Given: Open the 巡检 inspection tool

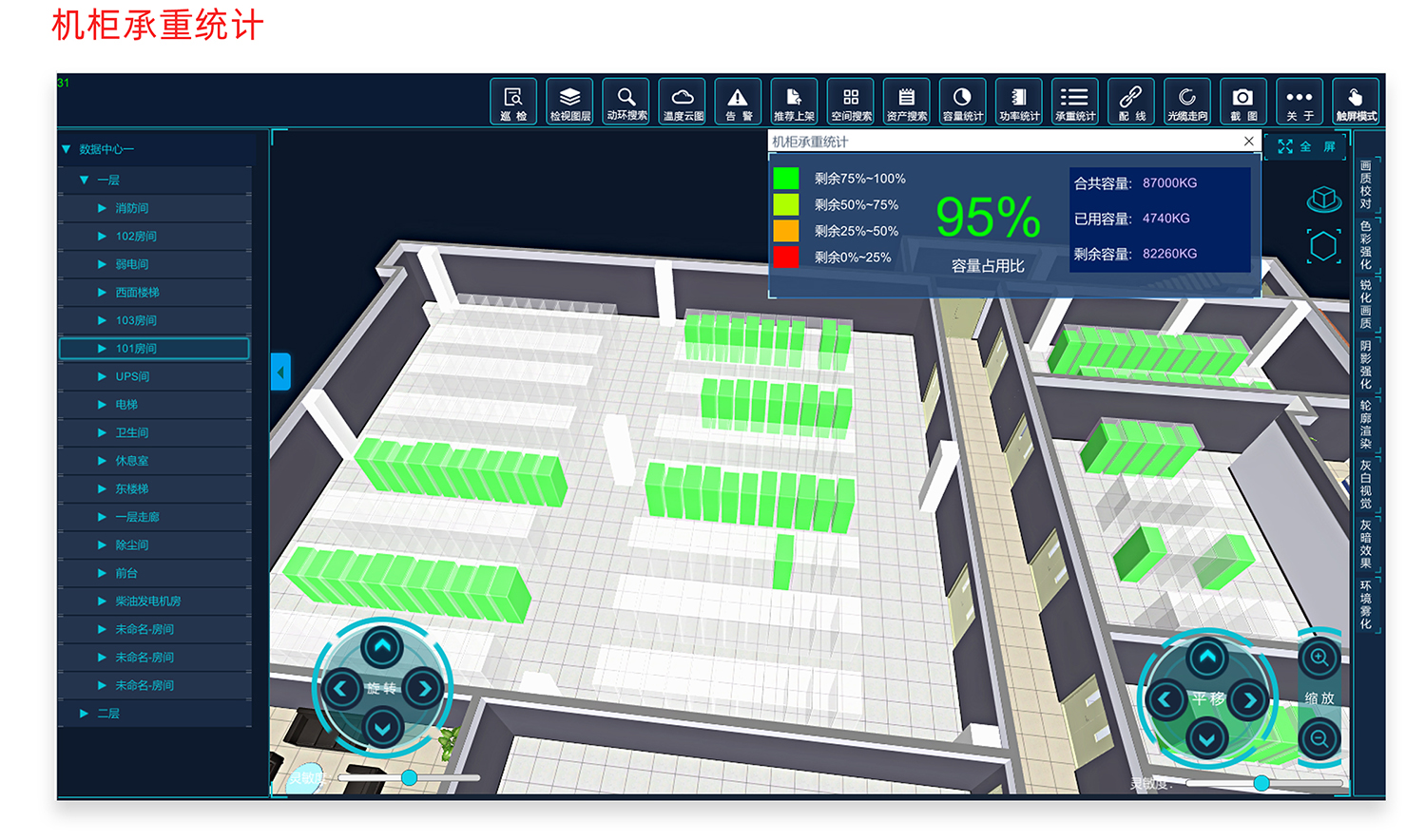Looking at the screenshot, I should click(513, 102).
